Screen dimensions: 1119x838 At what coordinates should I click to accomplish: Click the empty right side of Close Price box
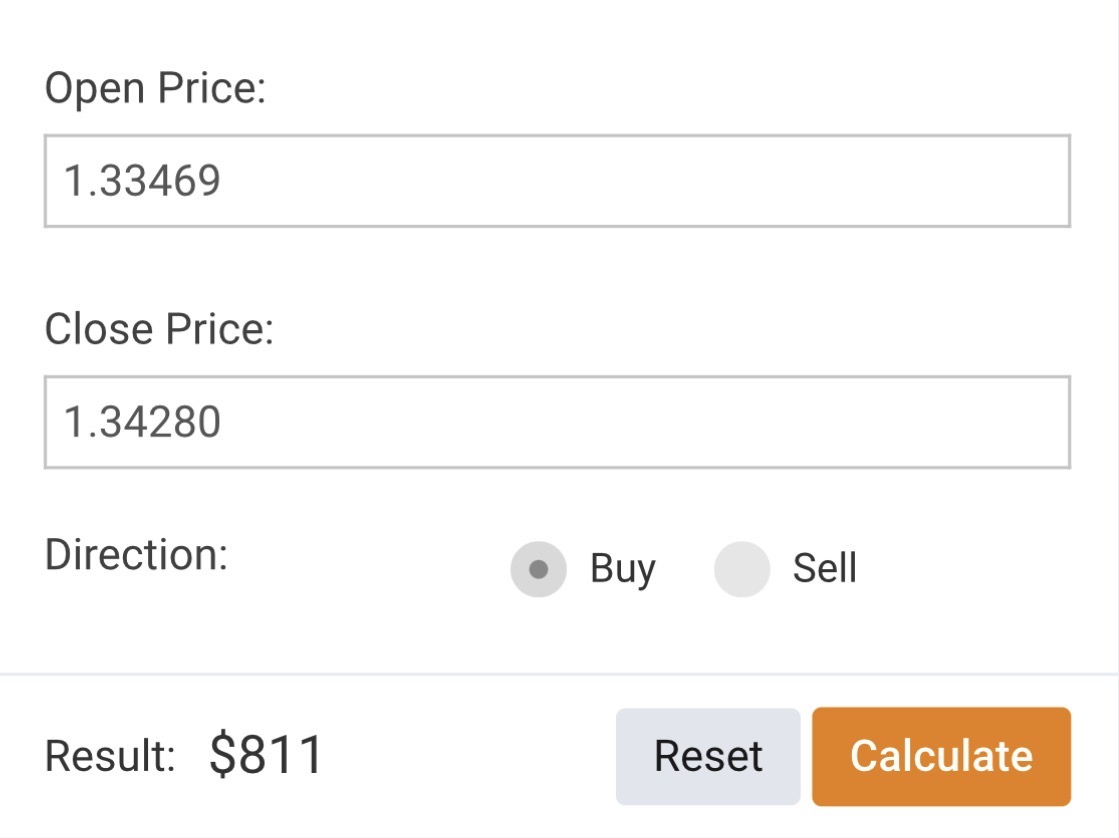pyautogui.click(x=900, y=422)
